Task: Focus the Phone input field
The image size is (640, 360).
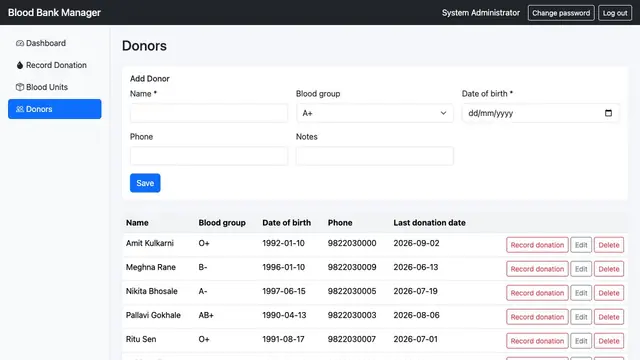Action: tap(209, 156)
